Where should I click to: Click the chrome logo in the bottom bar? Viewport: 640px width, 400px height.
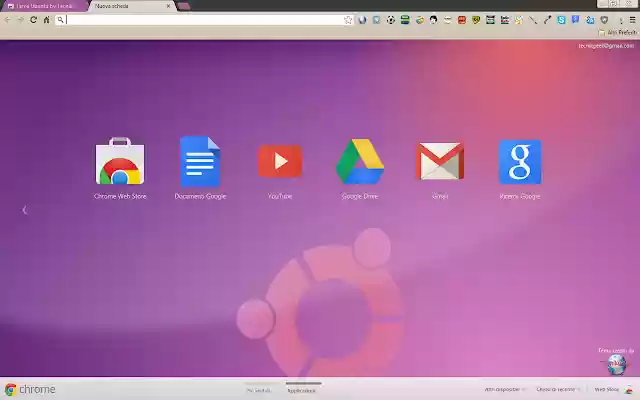click(x=30, y=389)
